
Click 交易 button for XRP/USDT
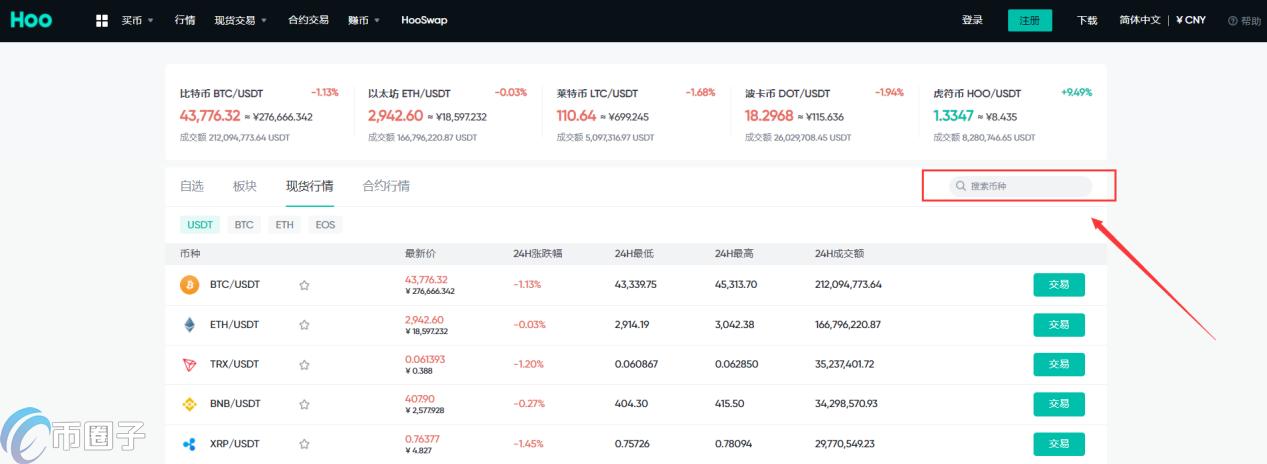point(1059,443)
